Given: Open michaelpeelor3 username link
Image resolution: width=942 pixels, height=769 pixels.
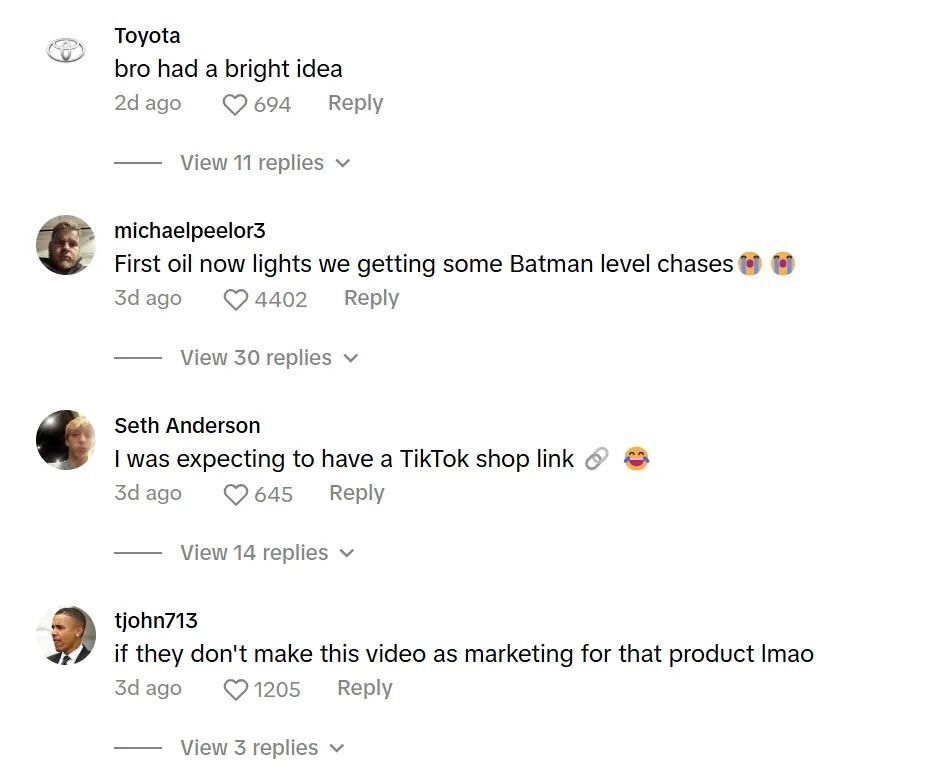Looking at the screenshot, I should coord(190,231).
